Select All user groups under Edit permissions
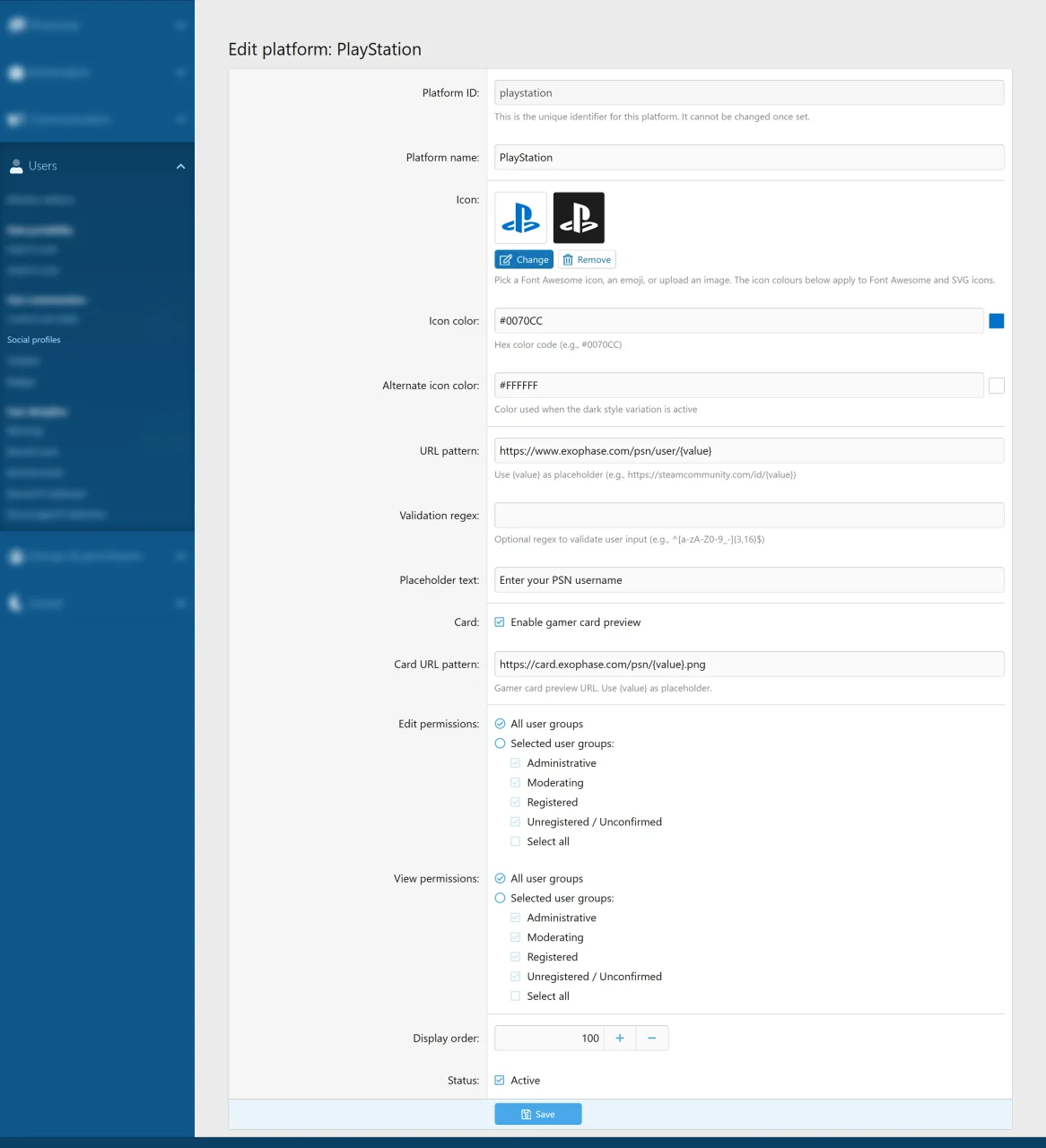This screenshot has height=1148, width=1046. tap(501, 724)
